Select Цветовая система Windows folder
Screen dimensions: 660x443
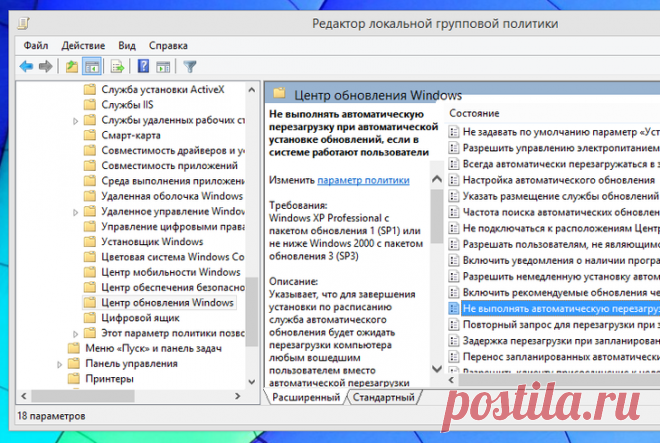tap(173, 256)
